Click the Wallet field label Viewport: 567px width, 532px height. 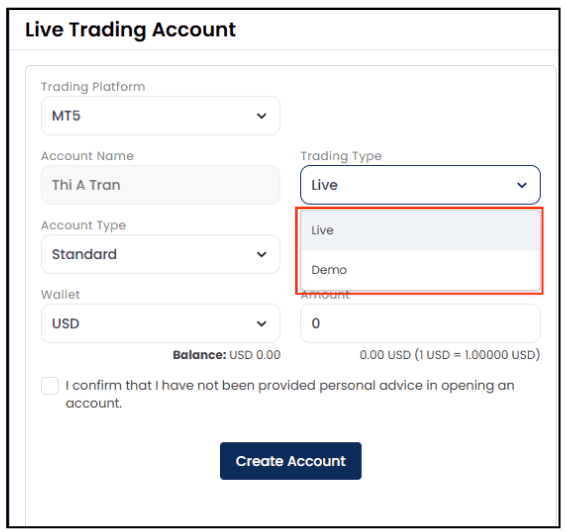point(60,294)
